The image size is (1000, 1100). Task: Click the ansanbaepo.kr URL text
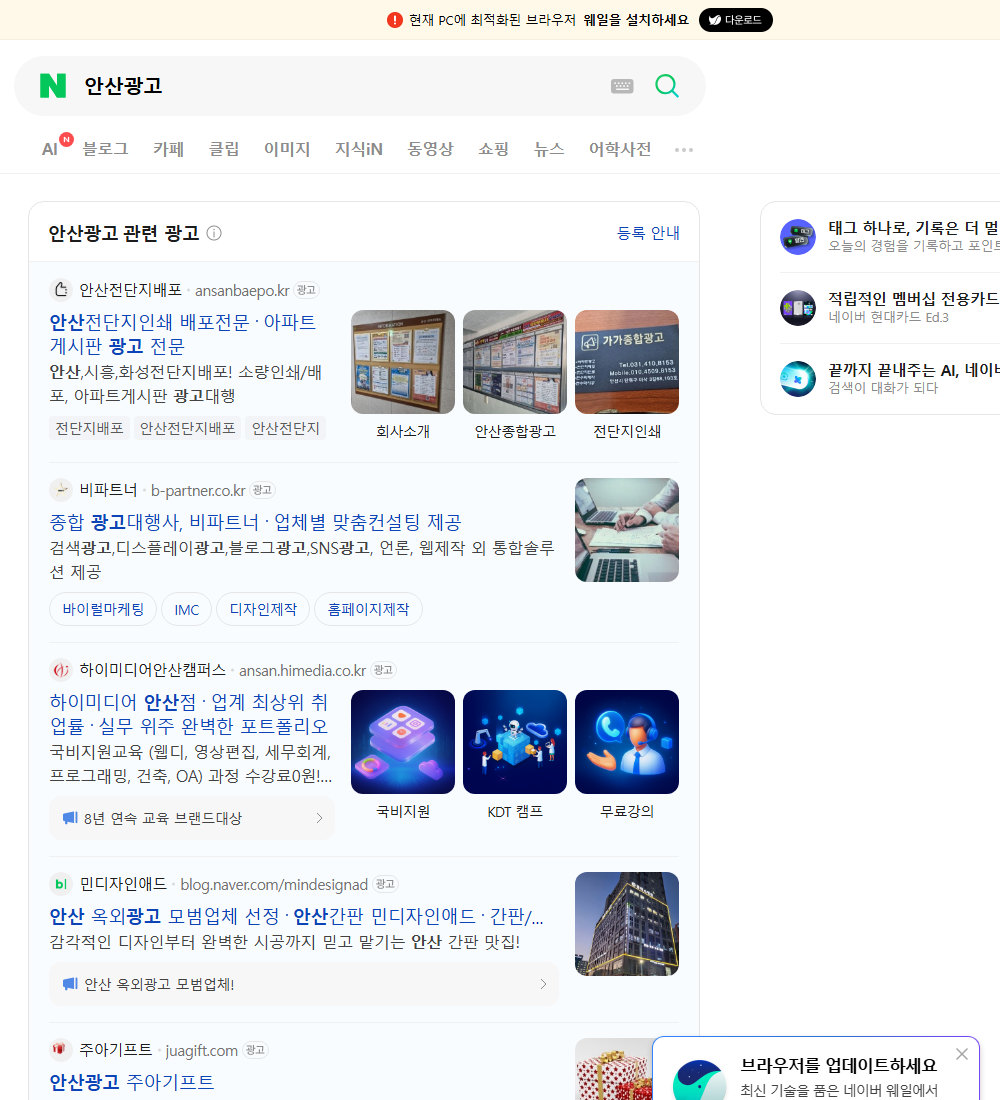(x=242, y=290)
